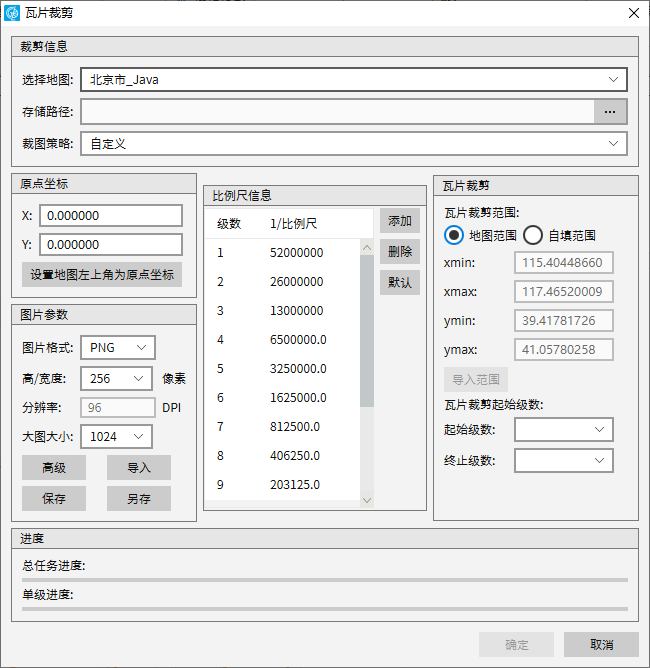Image resolution: width=650 pixels, height=668 pixels.
Task: Select the 地图范围 radio option
Action: (455, 235)
